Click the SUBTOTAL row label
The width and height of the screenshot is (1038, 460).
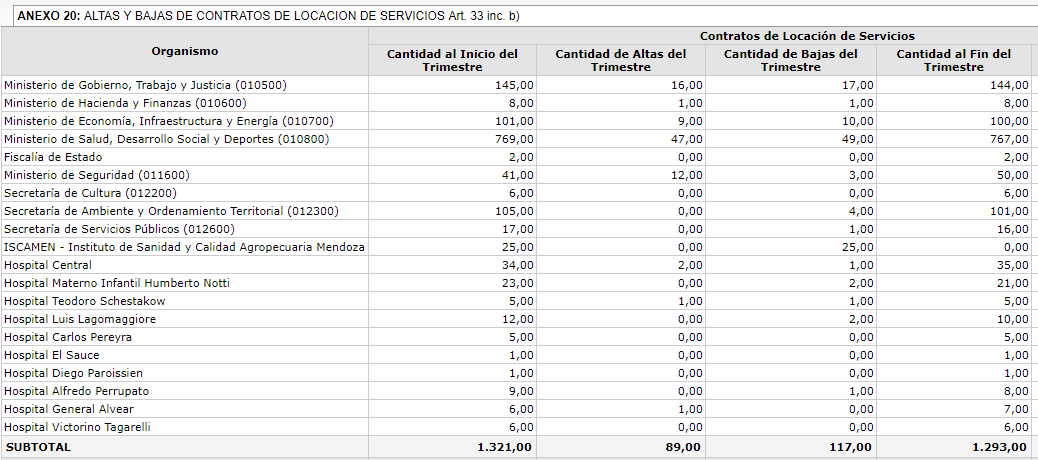pos(39,447)
